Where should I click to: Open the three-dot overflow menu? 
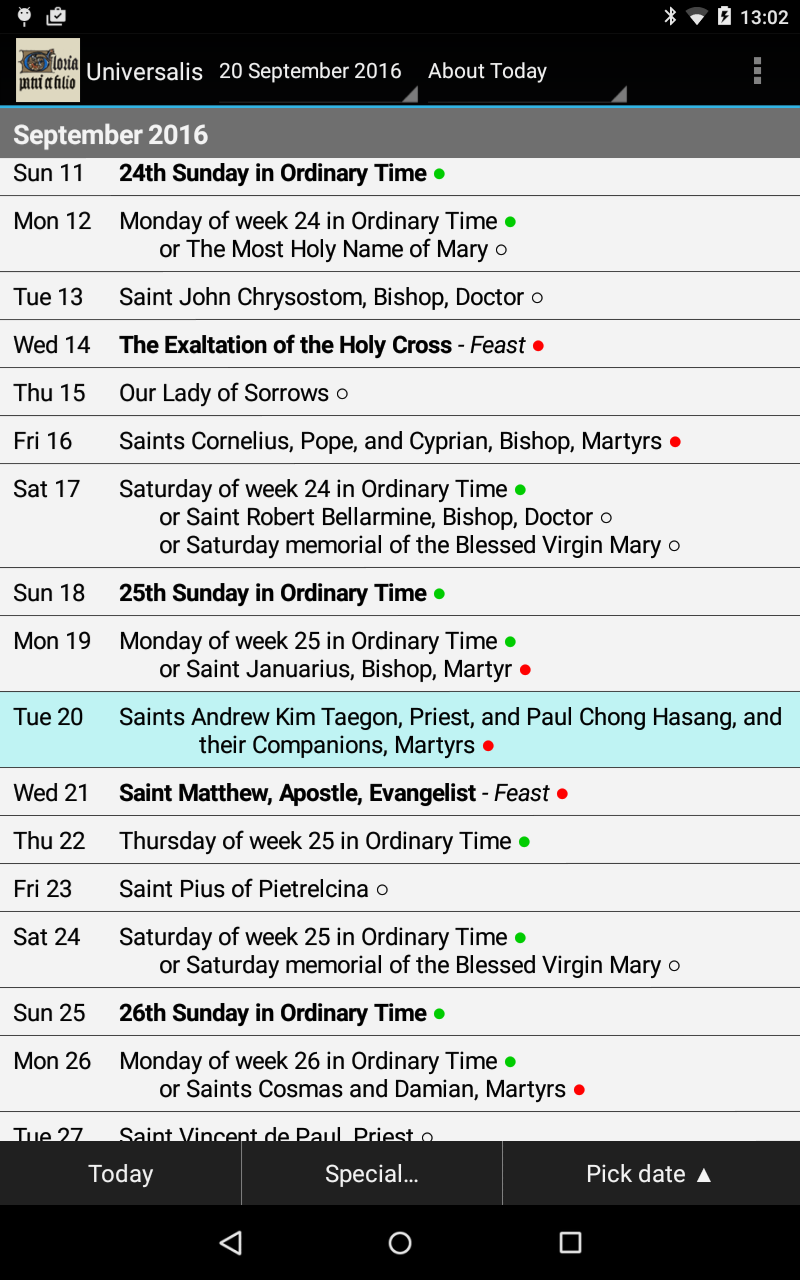pyautogui.click(x=757, y=70)
